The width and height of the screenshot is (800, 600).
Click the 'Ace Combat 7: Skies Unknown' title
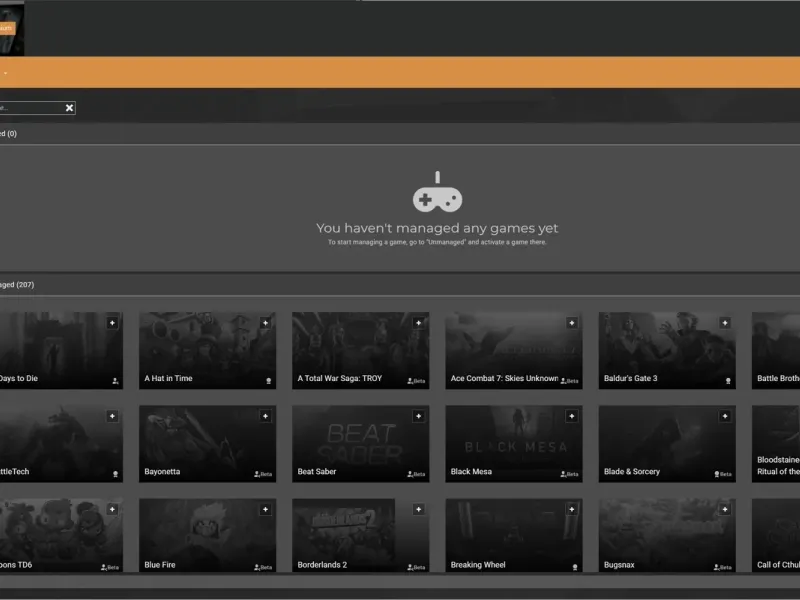click(x=505, y=378)
